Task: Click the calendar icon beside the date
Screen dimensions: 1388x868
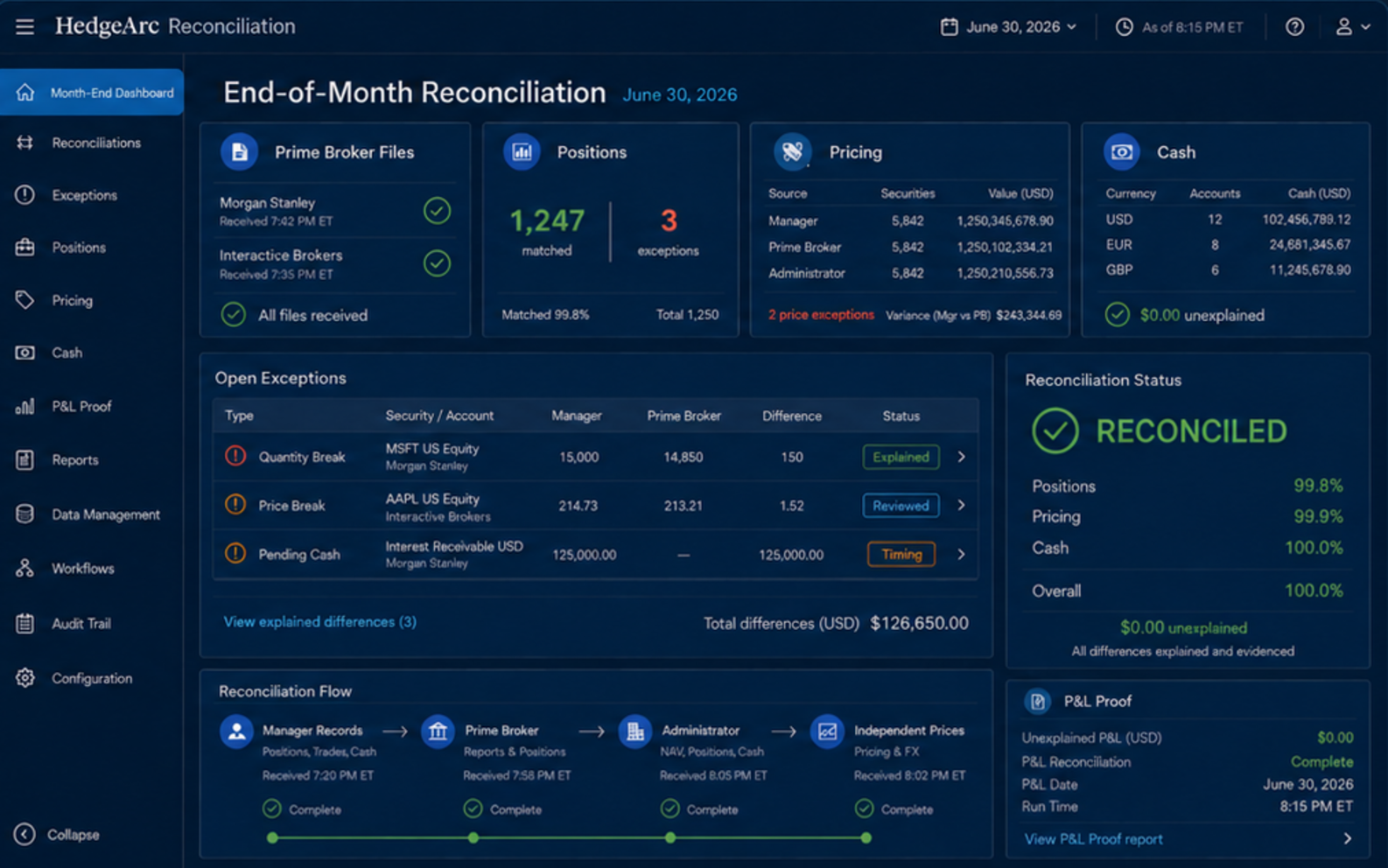Action: tap(949, 27)
